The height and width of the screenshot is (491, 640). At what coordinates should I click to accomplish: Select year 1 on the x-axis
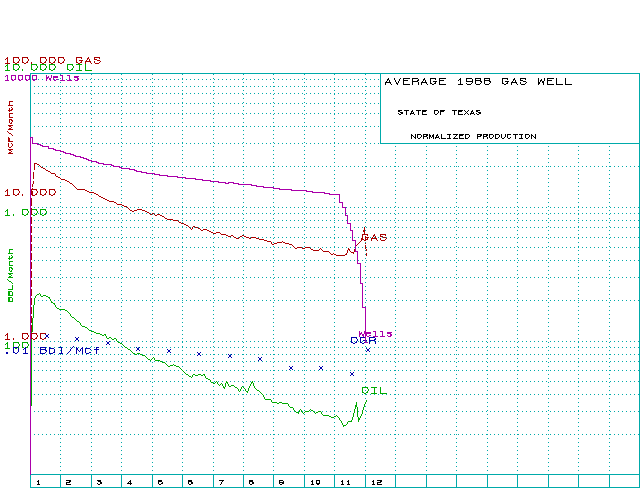click(x=38, y=482)
